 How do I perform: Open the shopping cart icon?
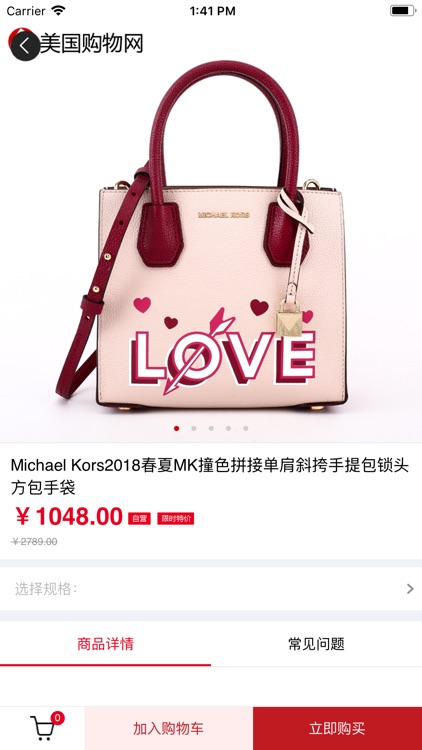42,729
